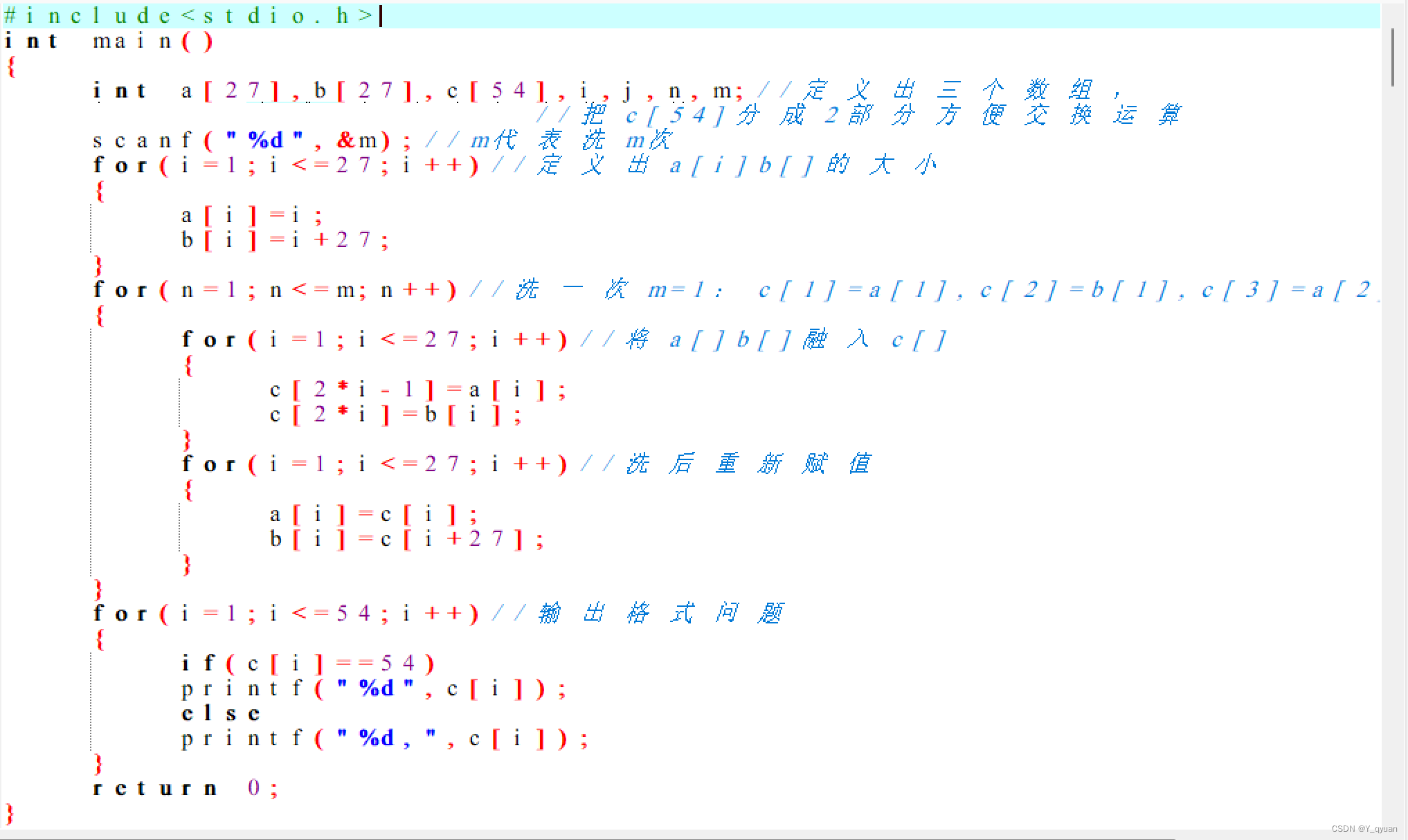Click the statement c[2*i]=b[i];
The image size is (1408, 840).
(x=395, y=415)
